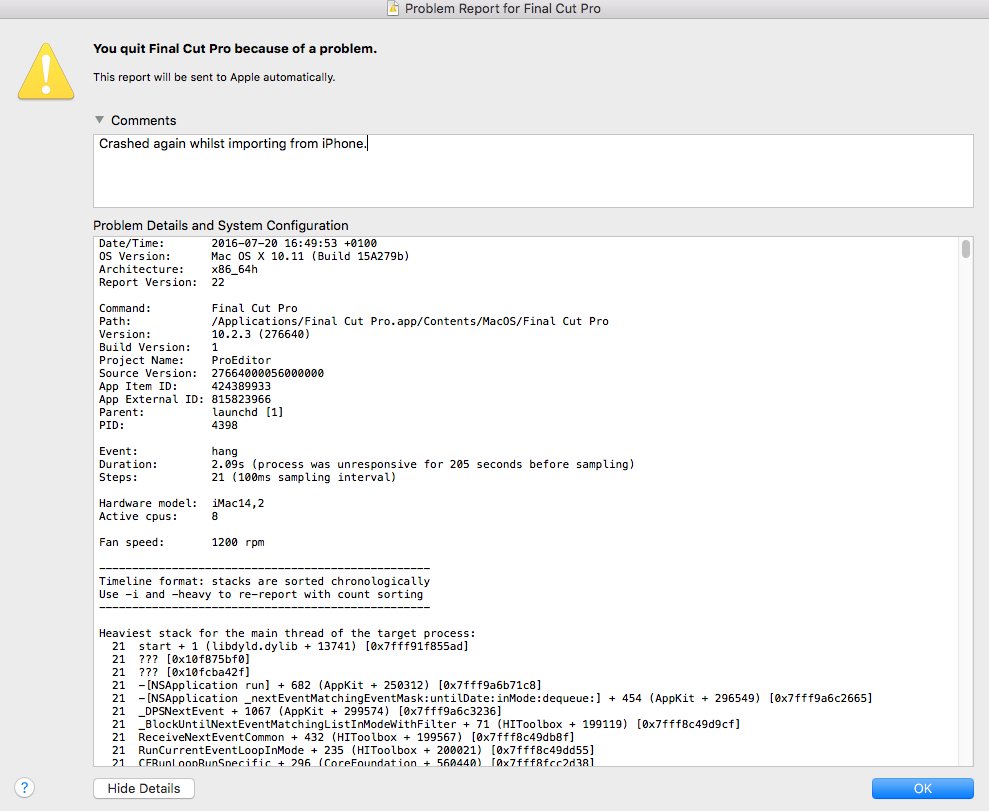Click 'This report will be sent to Apple automatically.'
The height and width of the screenshot is (811, 989).
214,77
